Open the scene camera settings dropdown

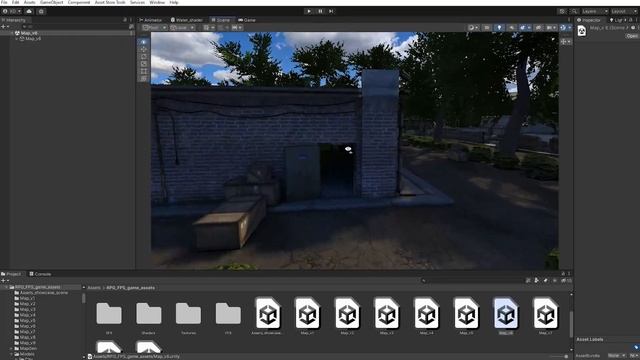551,28
